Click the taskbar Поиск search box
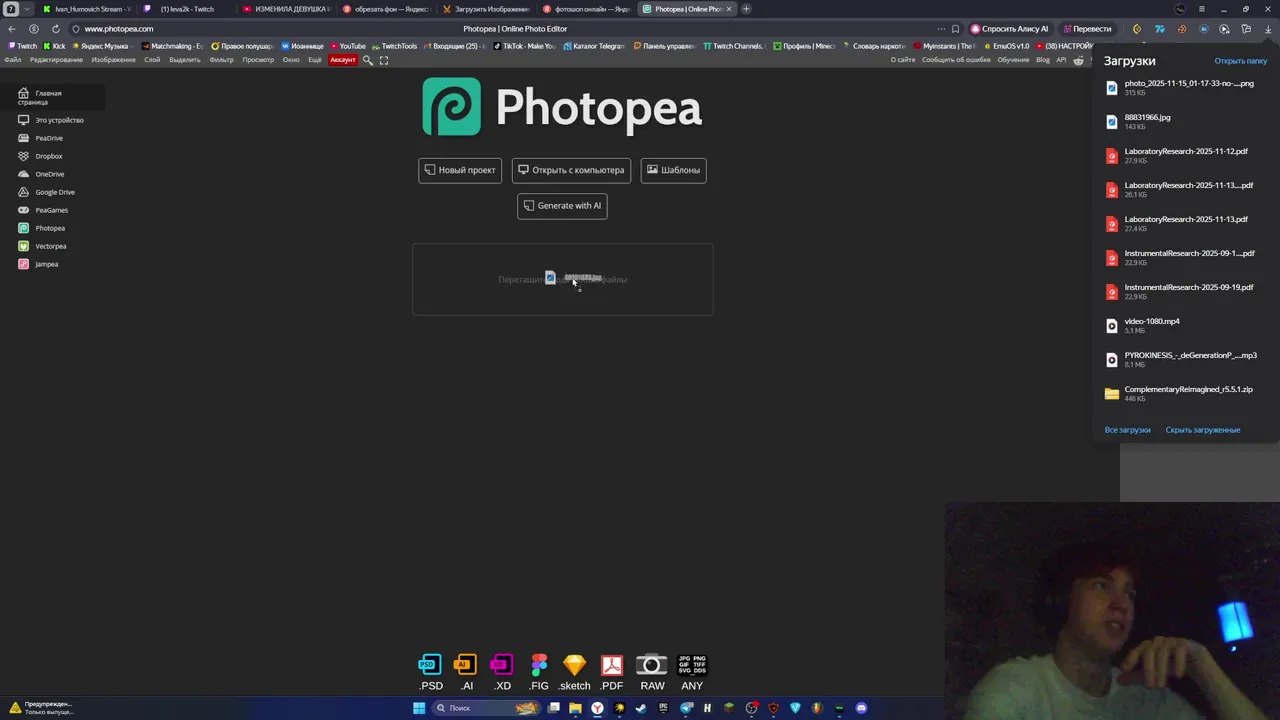This screenshot has width=1280, height=720. click(487, 708)
